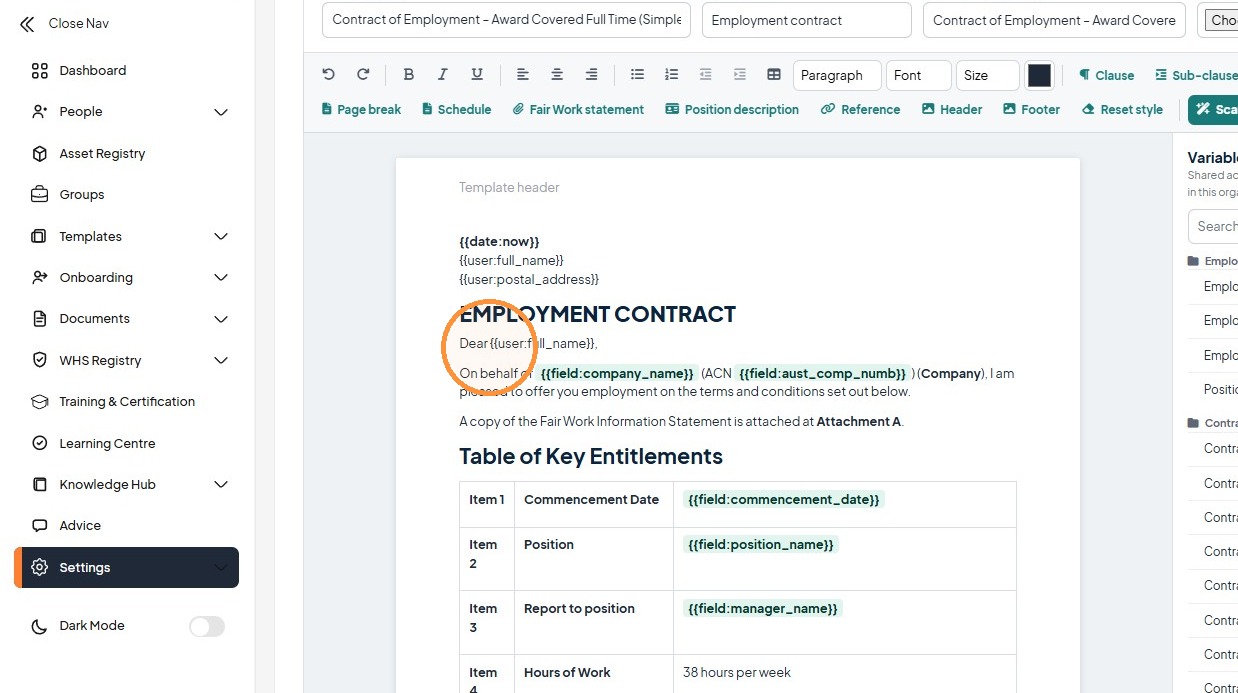Screen dimensions: 1238x693
Task: Click the Settings gear icon
Action: tap(40, 568)
